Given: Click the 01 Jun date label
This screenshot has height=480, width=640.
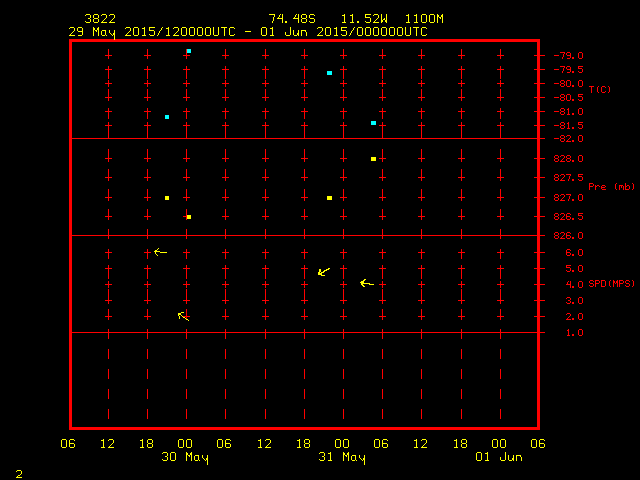Looking at the screenshot, I should coord(498,457).
